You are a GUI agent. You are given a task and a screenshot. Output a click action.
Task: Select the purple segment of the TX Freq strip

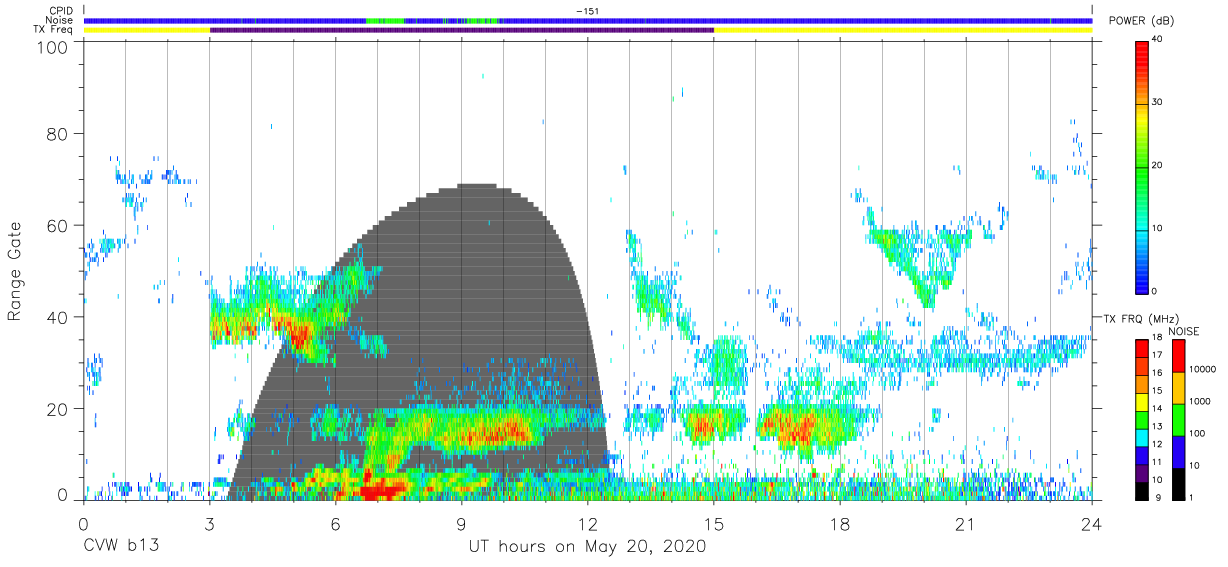tap(462, 30)
